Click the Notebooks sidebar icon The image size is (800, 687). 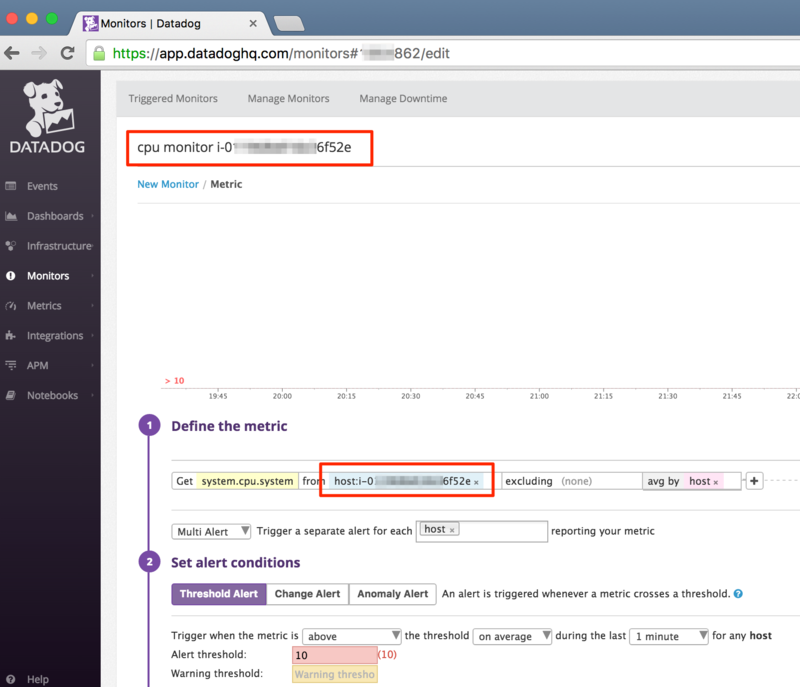(11, 395)
